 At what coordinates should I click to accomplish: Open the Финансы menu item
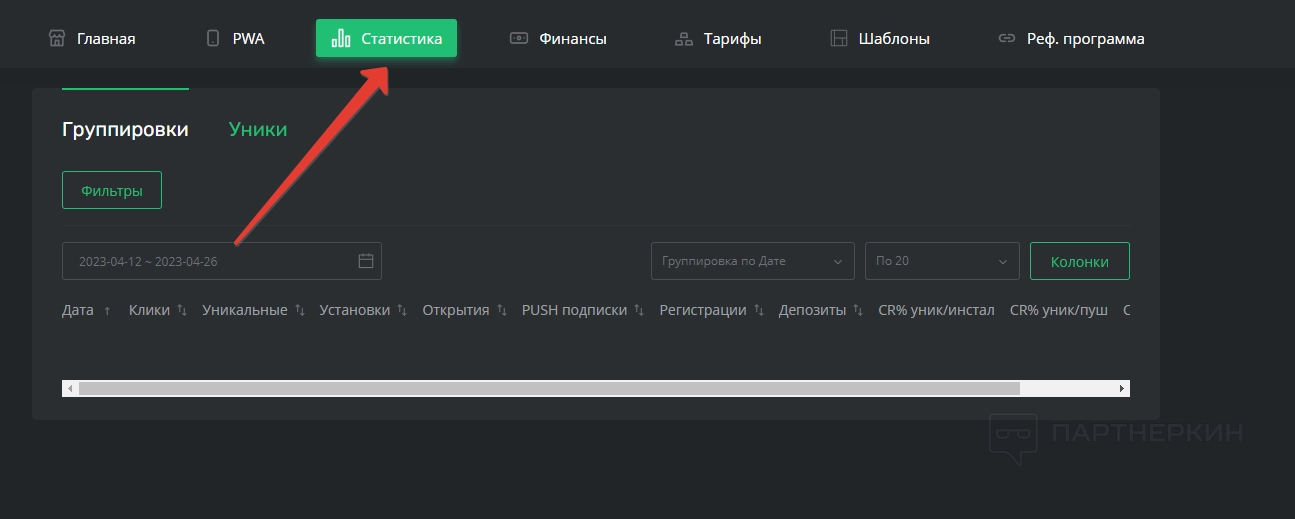[559, 39]
